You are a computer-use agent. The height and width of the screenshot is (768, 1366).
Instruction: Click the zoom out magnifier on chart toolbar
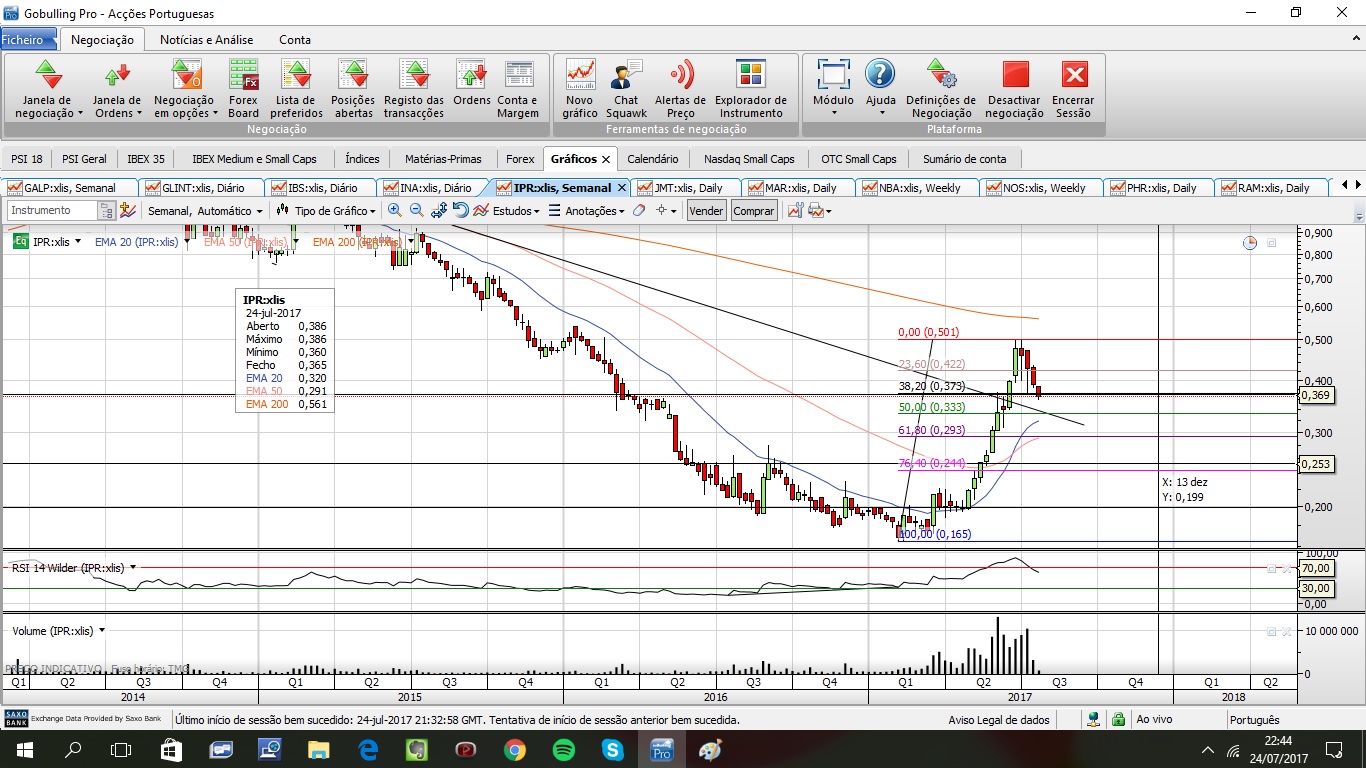point(417,211)
